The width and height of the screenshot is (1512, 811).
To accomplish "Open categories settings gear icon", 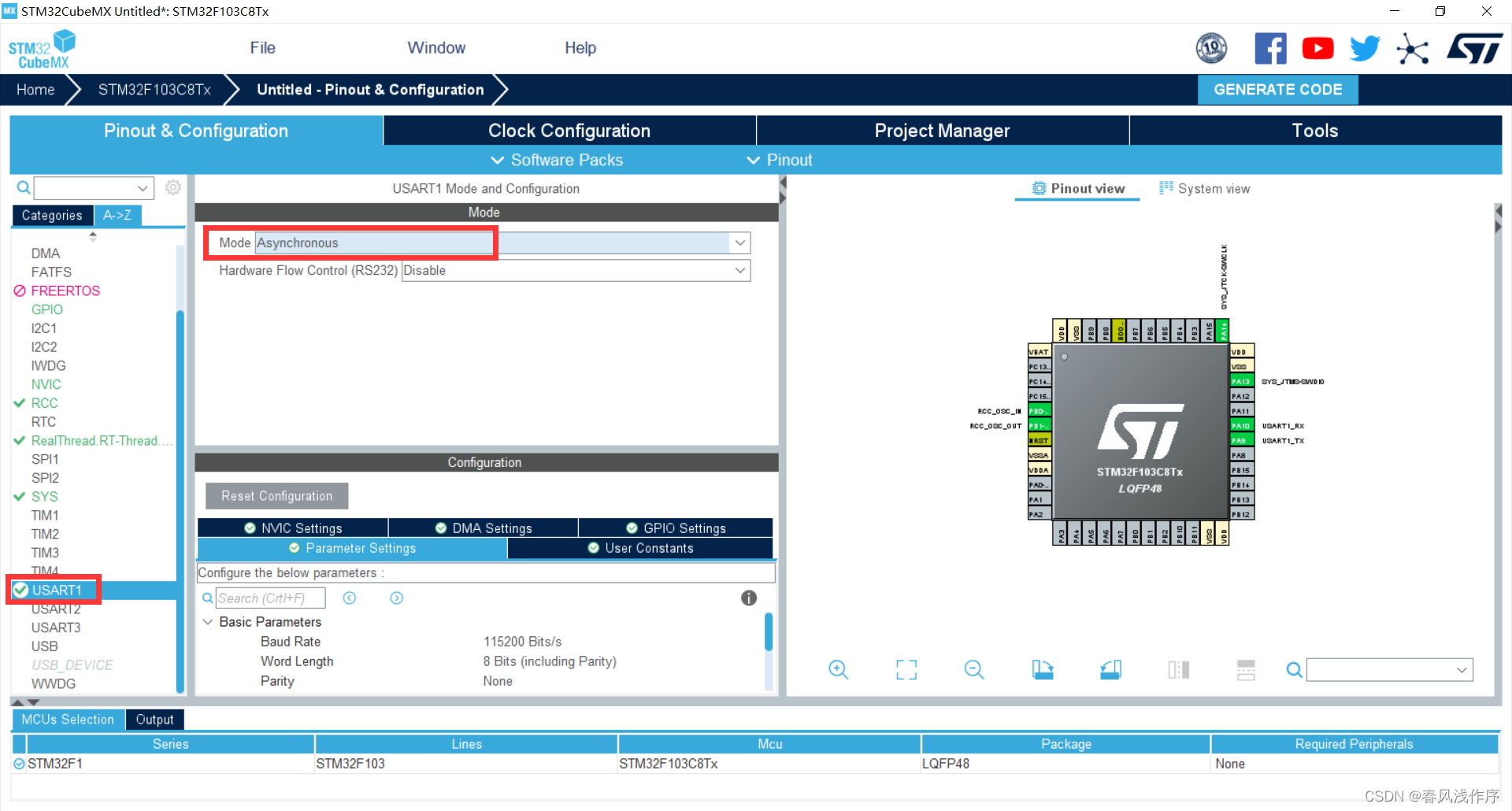I will point(173,187).
